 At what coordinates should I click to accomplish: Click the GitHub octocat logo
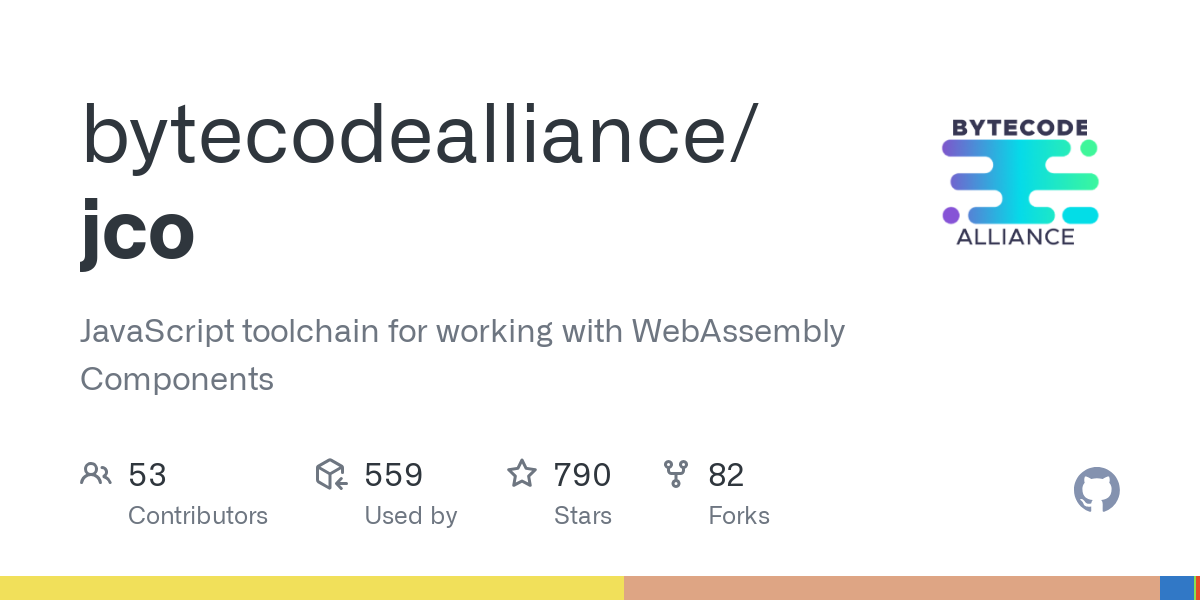click(x=1096, y=490)
